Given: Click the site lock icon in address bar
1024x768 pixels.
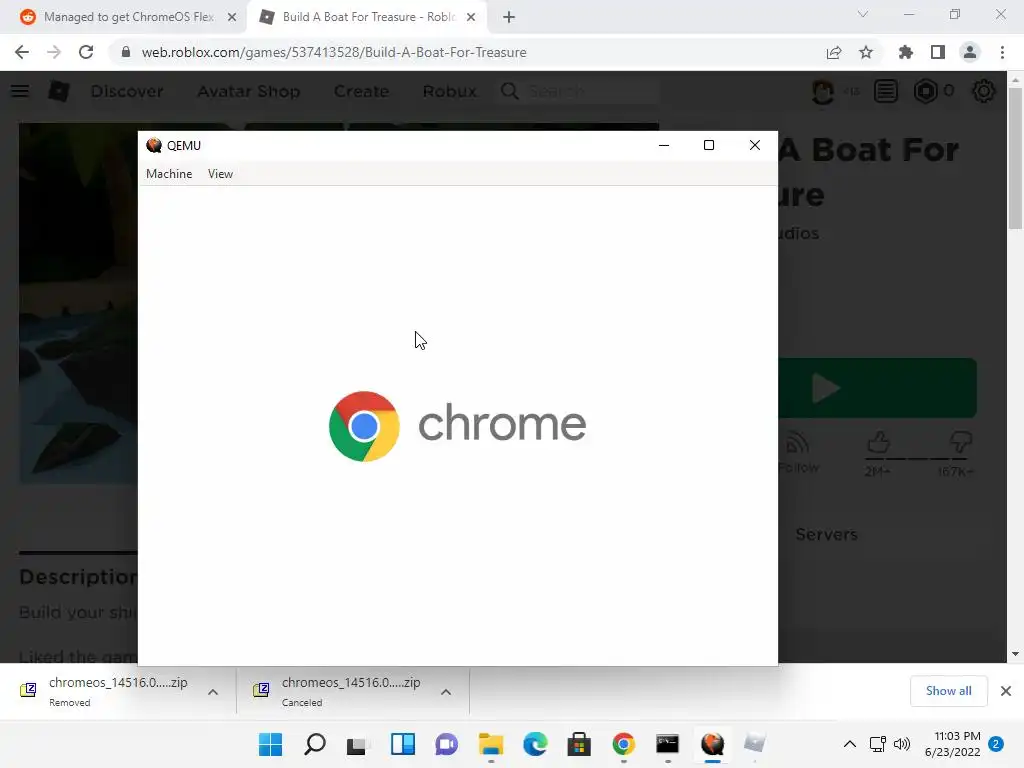Looking at the screenshot, I should click(x=126, y=52).
